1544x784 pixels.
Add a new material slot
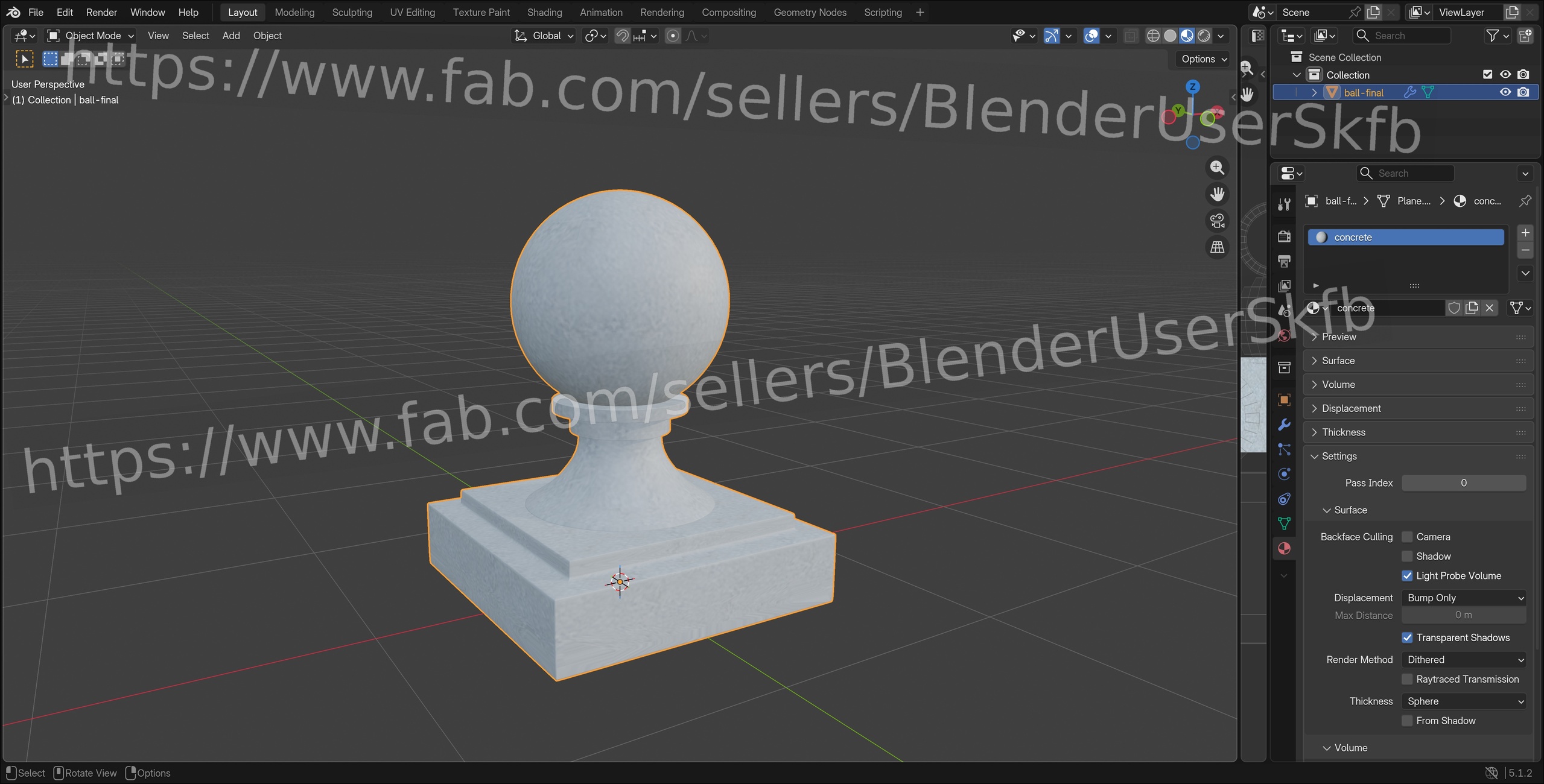click(x=1525, y=233)
